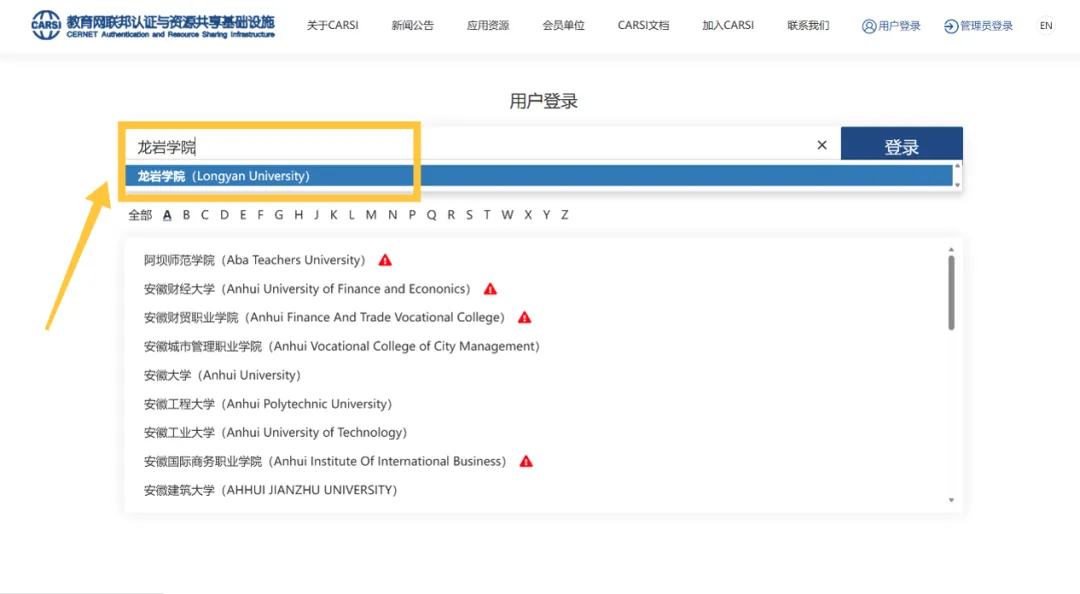Go to 应用资源 in the navigation
Screen dimensions: 1080x594
click(x=488, y=25)
